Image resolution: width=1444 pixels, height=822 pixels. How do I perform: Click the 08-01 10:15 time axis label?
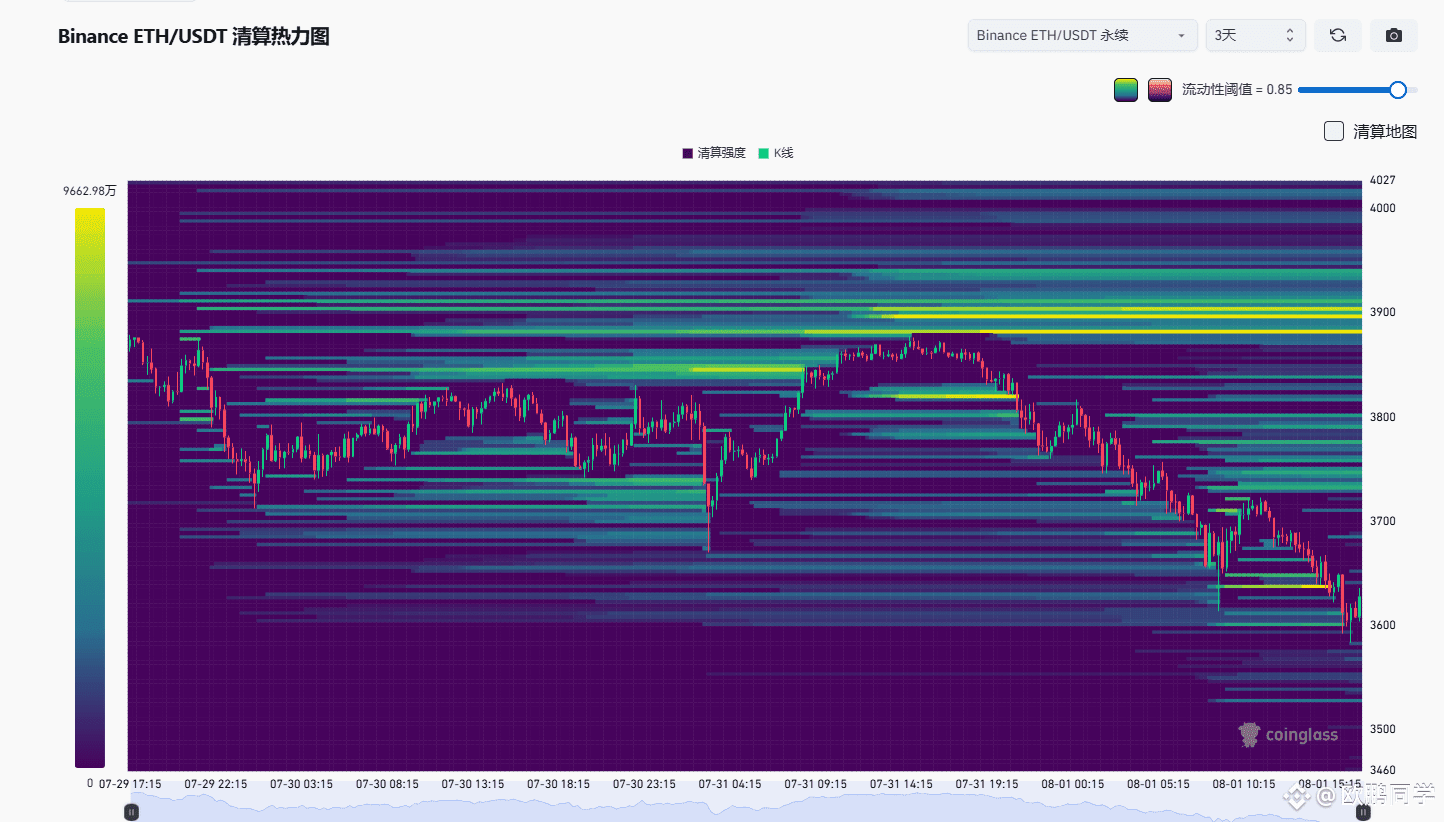tap(1244, 784)
